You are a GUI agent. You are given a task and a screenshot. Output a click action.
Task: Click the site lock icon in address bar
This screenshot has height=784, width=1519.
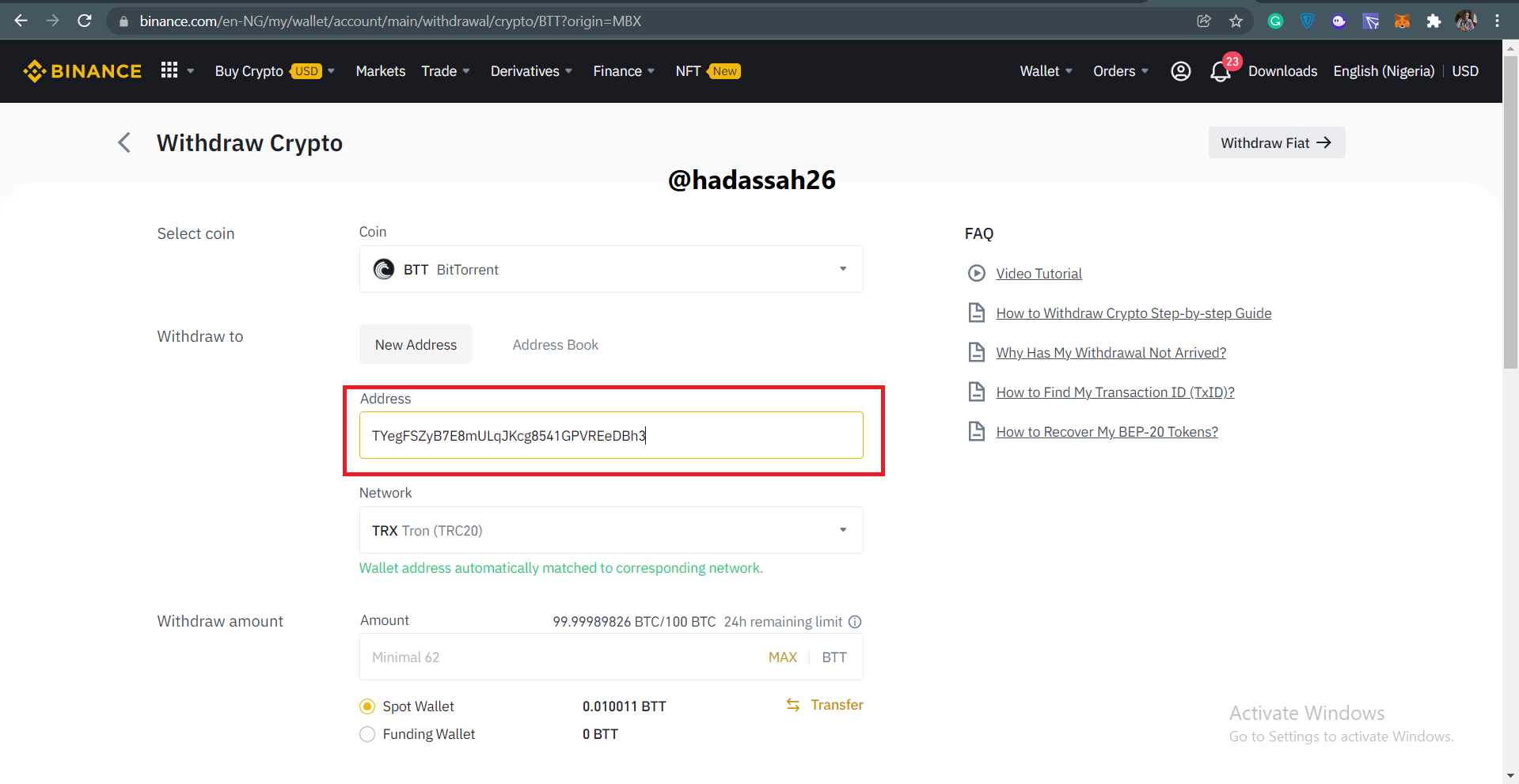coord(123,21)
